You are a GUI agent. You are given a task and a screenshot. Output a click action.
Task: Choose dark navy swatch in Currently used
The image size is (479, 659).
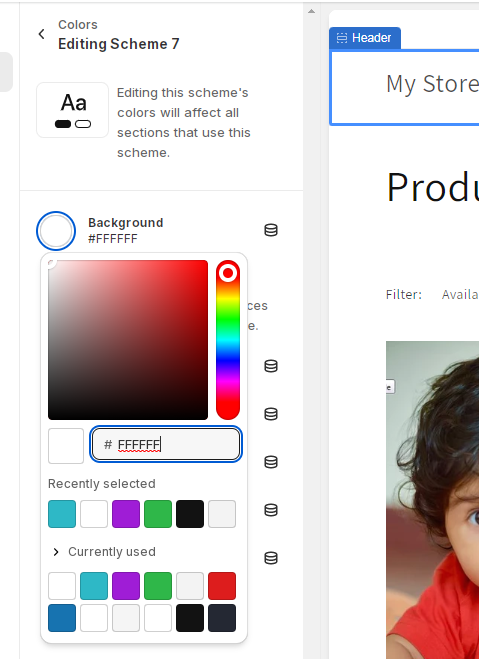coord(222,618)
